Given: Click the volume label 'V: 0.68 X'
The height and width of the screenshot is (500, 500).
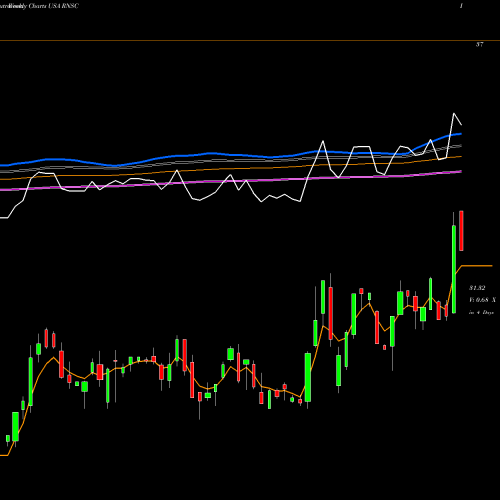Looking at the screenshot, I should click(x=482, y=300).
